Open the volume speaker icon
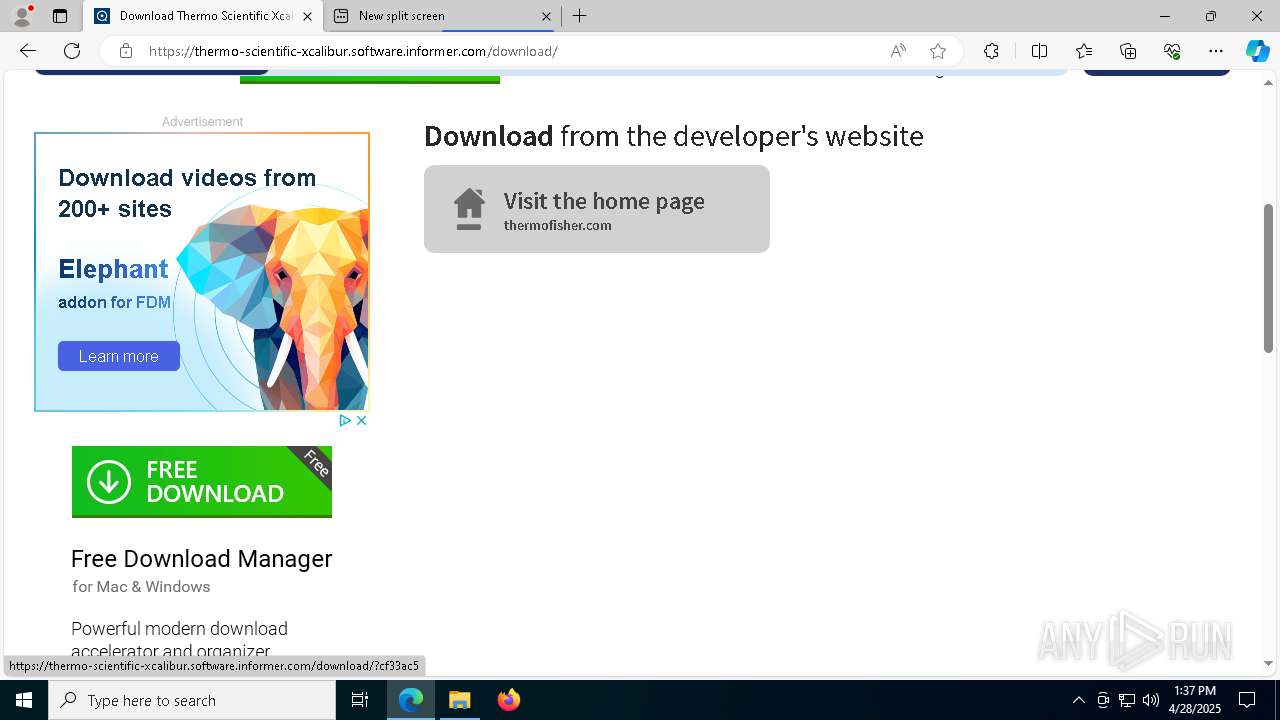This screenshot has height=720, width=1280. (x=1151, y=700)
